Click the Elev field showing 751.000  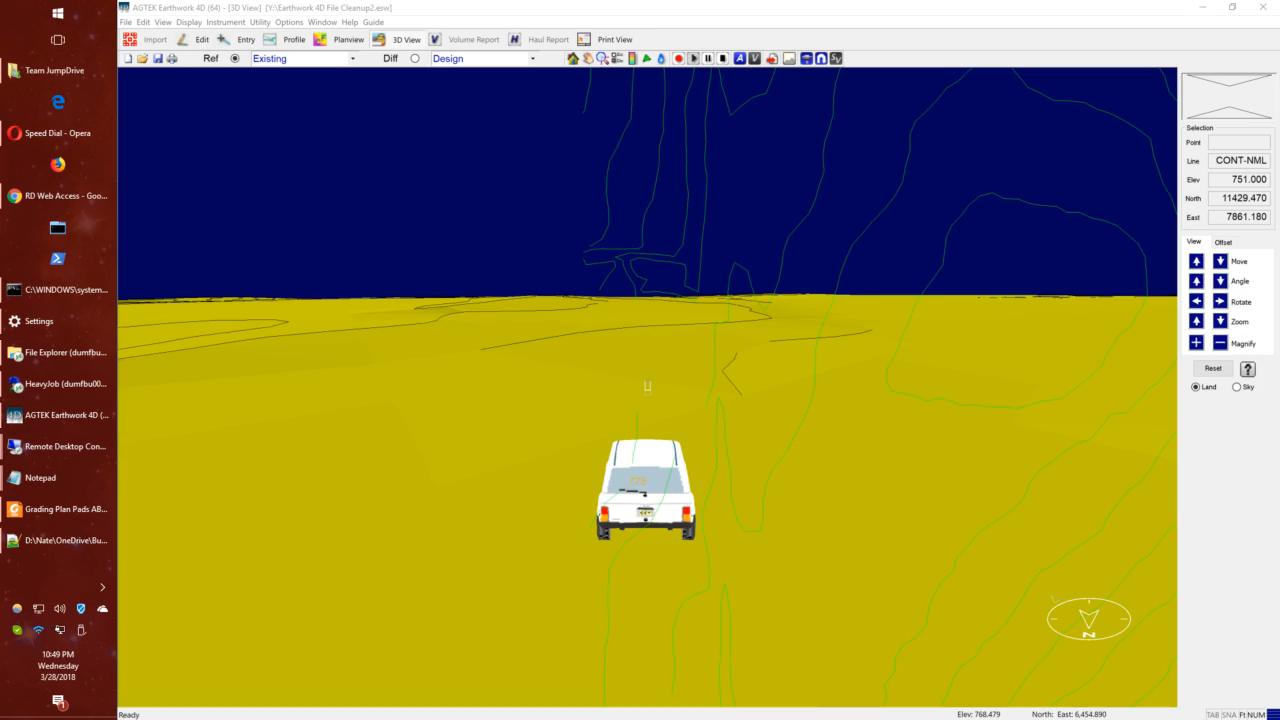coord(1239,179)
